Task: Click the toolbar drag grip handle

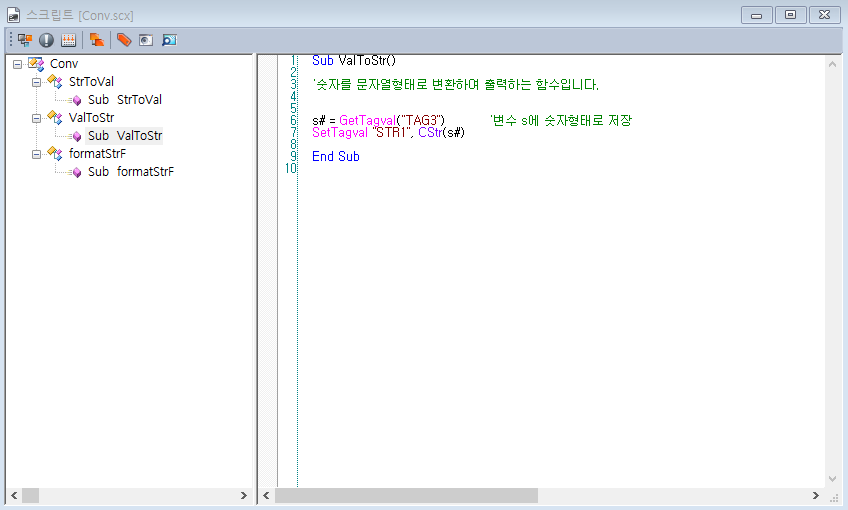Action: click(11, 40)
